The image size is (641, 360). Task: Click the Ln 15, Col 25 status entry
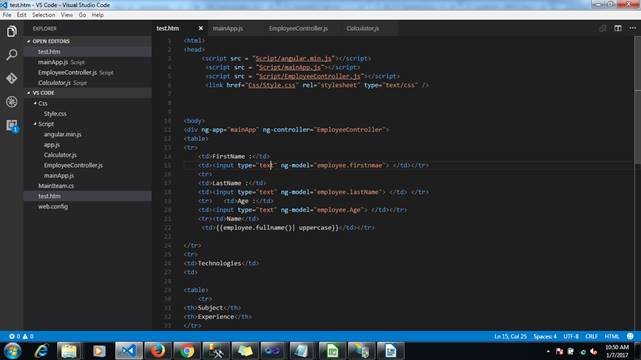click(510, 336)
